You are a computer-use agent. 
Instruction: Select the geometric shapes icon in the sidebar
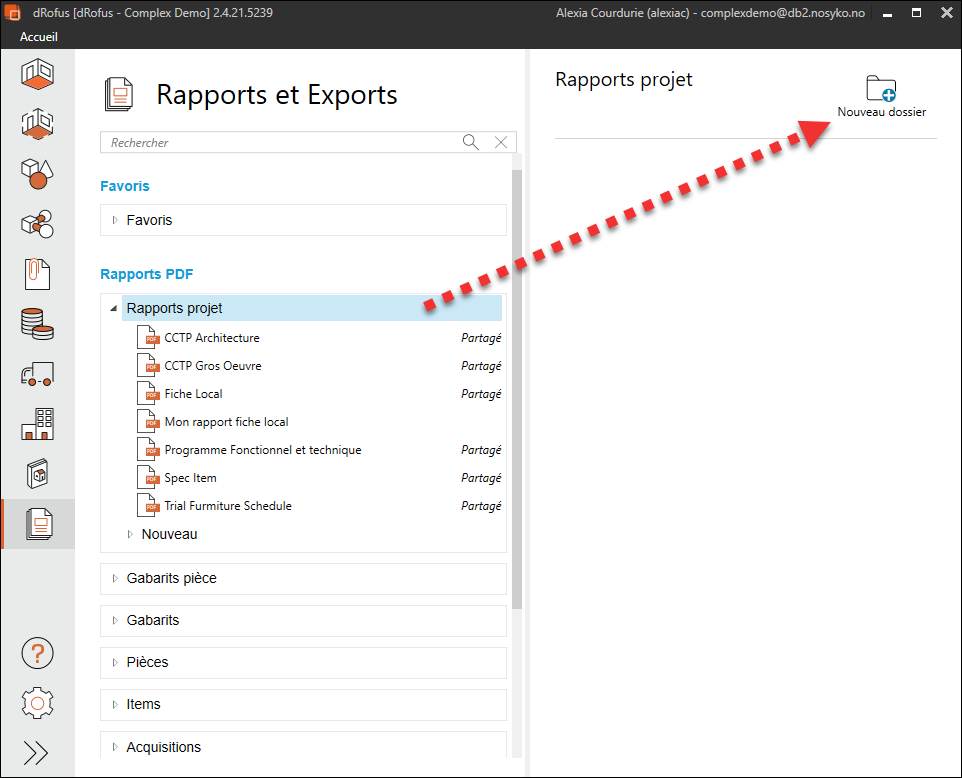point(37,173)
